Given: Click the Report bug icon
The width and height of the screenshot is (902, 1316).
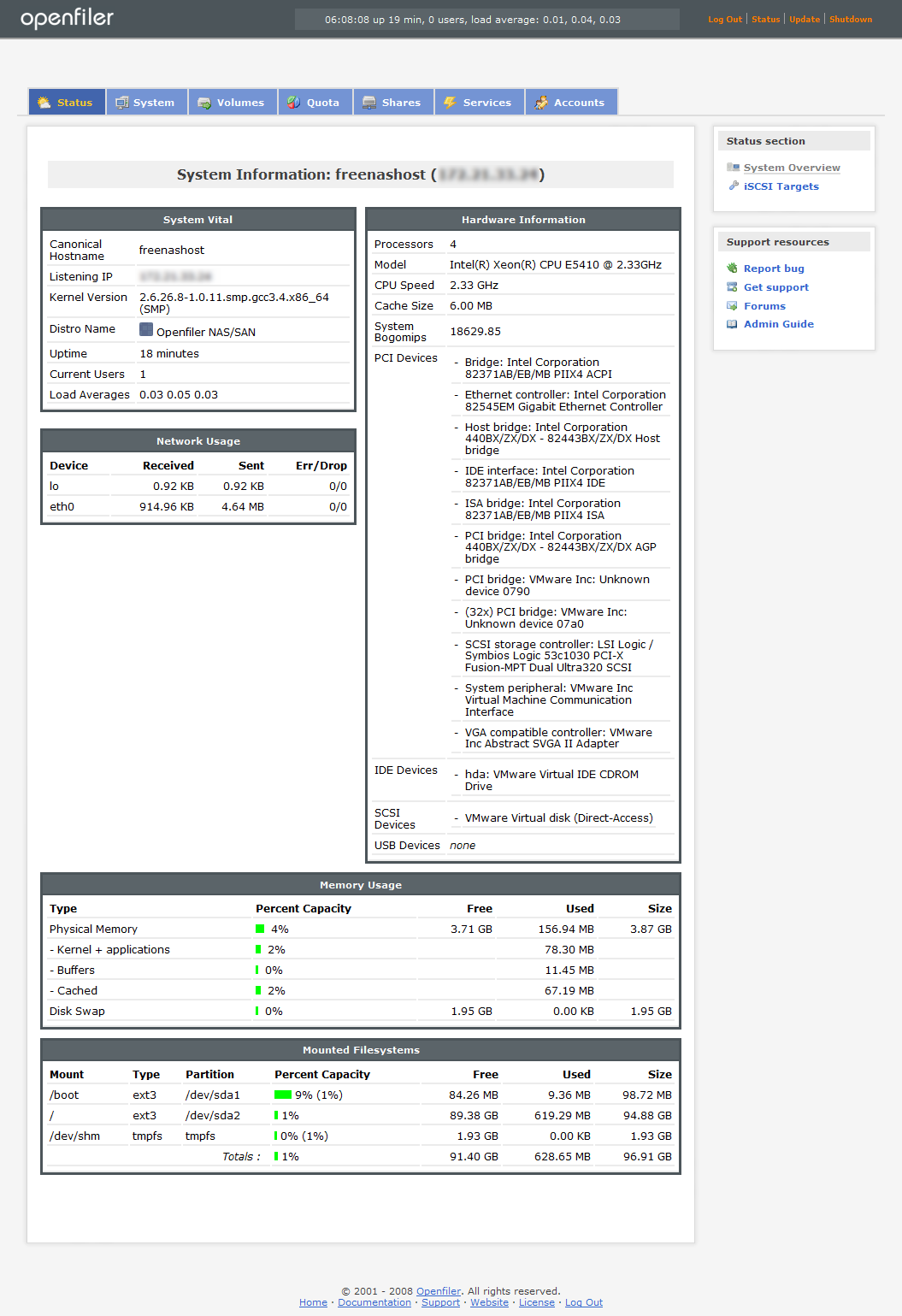Looking at the screenshot, I should pyautogui.click(x=732, y=269).
